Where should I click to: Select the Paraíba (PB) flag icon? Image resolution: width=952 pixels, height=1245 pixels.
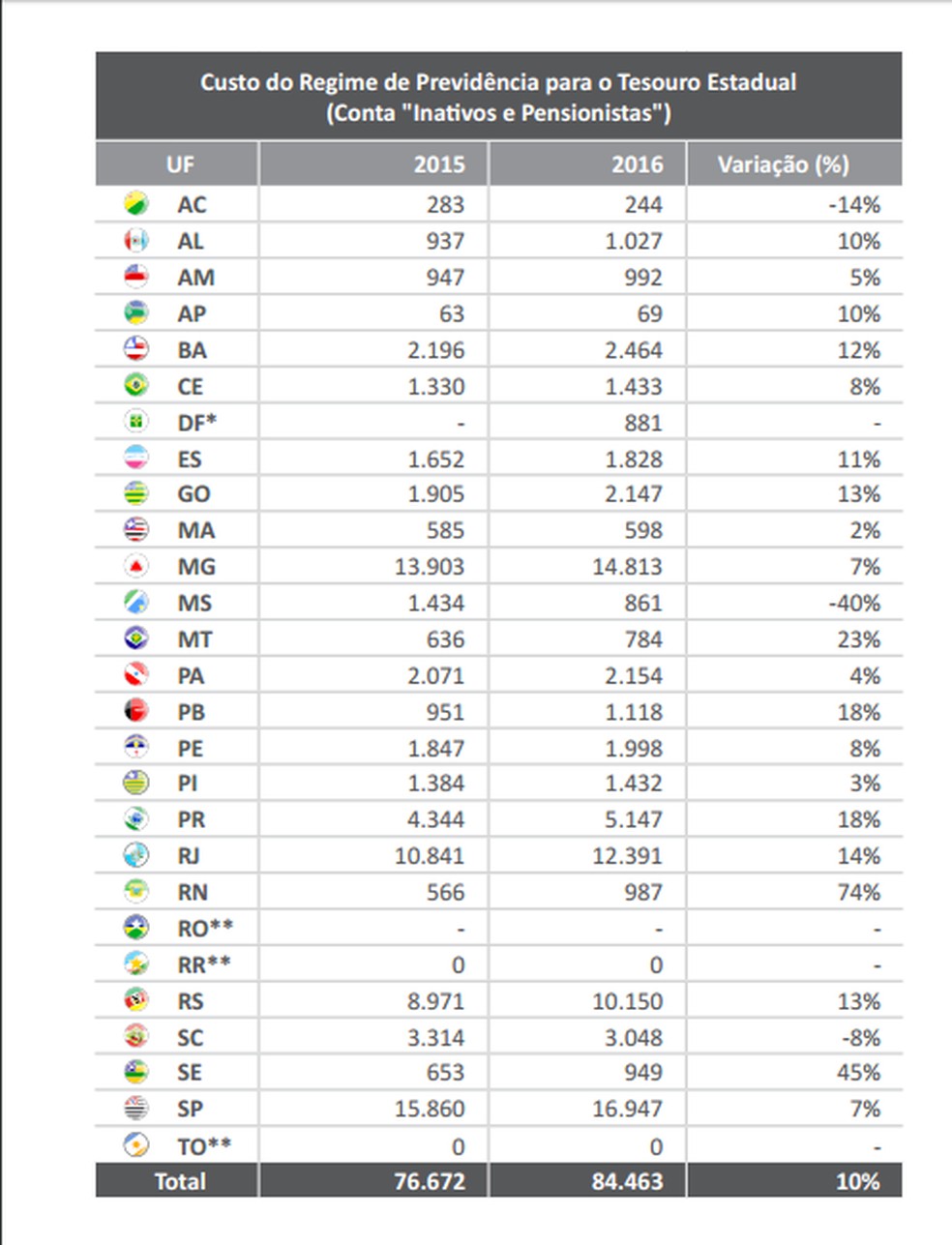(136, 712)
